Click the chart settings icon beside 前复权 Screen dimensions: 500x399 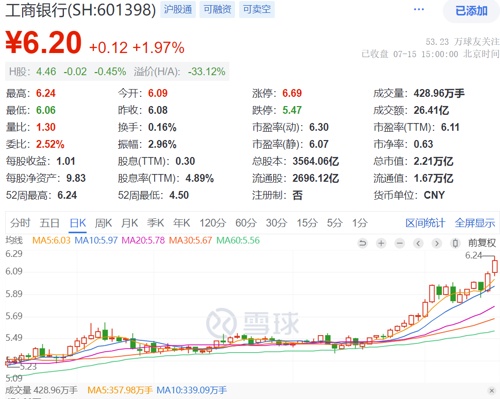pyautogui.click(x=455, y=243)
